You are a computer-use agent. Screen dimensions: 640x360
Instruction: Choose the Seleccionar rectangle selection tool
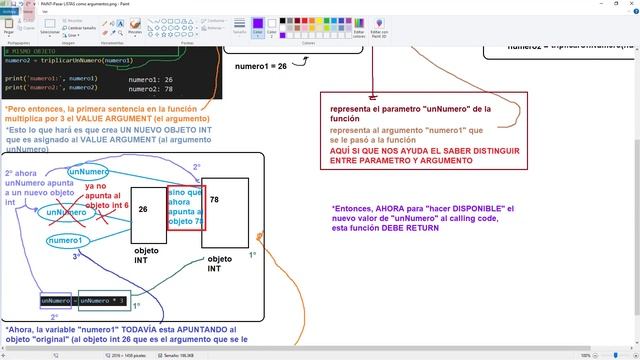(x=50, y=24)
